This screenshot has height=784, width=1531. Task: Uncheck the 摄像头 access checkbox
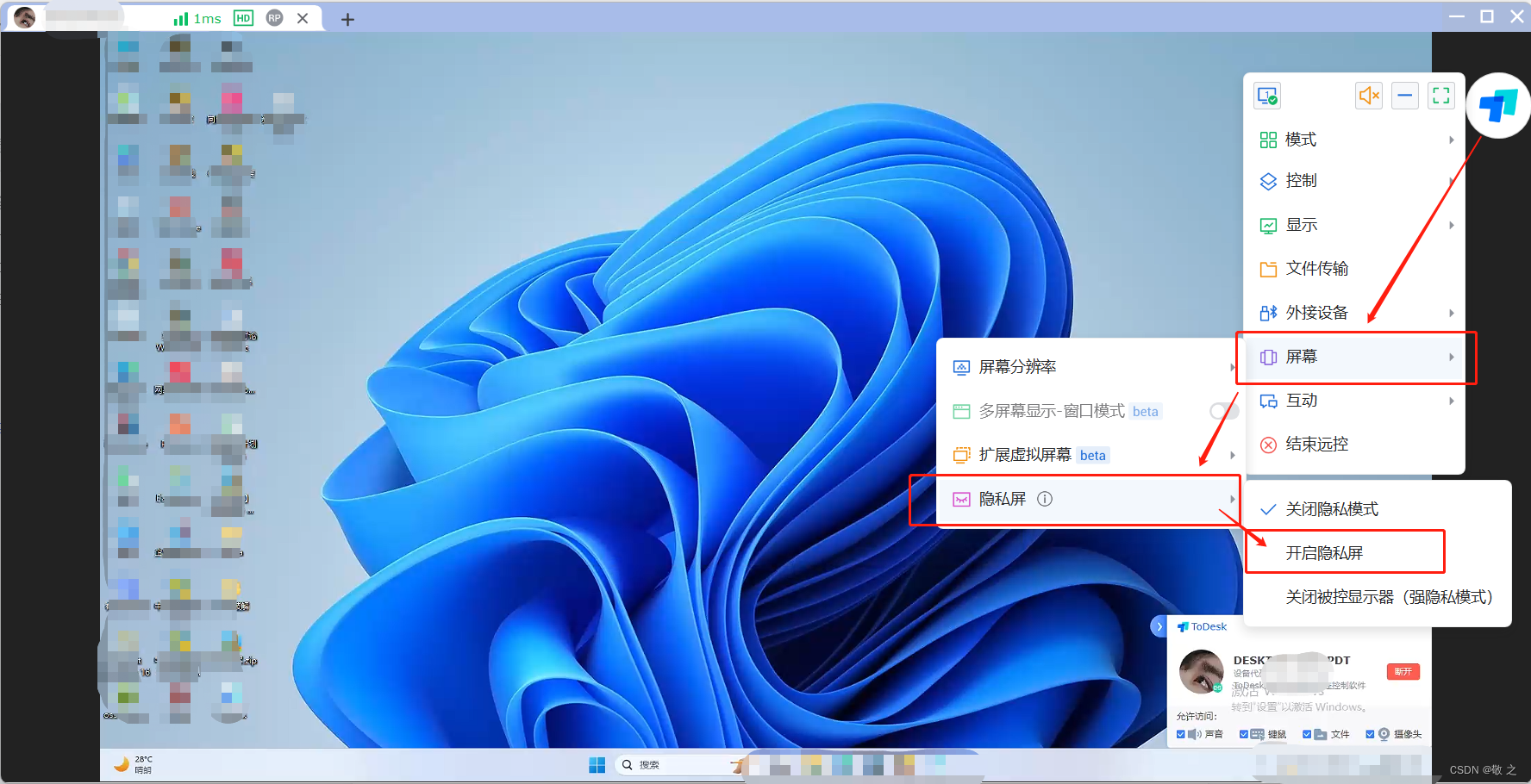tap(1370, 735)
